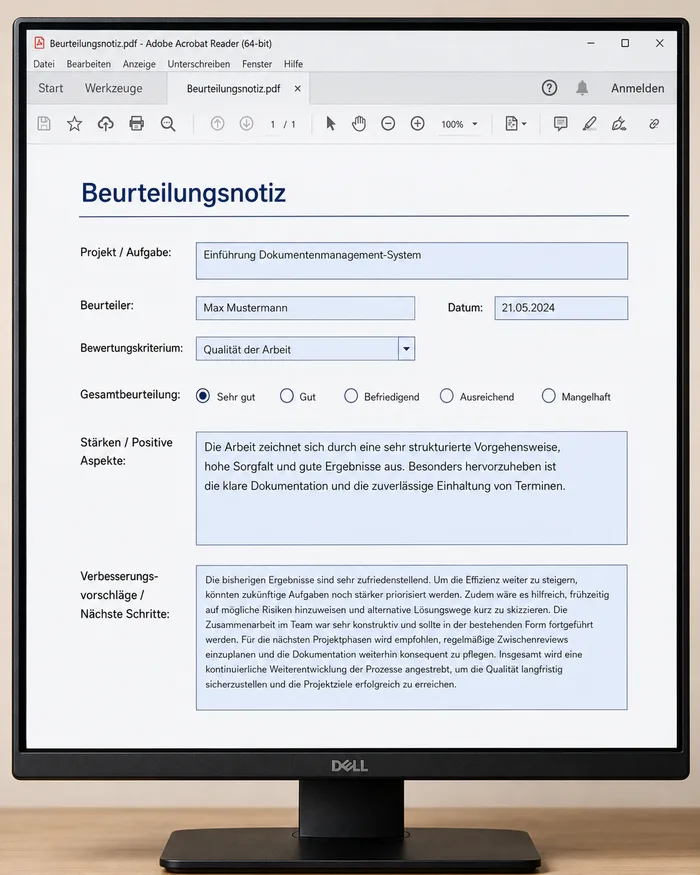Go to previous page arrow icon
This screenshot has width=700, height=875.
(218, 124)
